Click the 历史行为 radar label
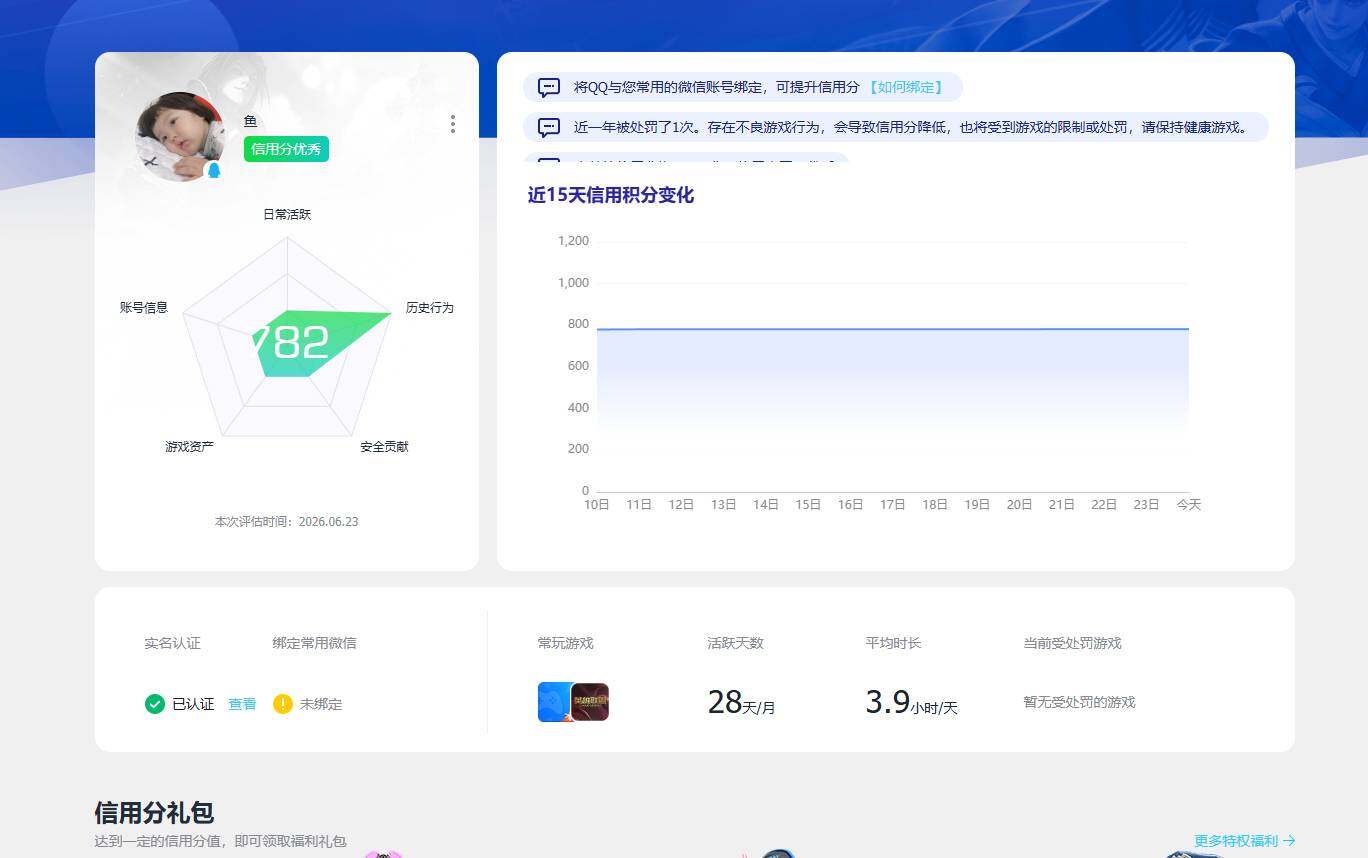Viewport: 1368px width, 858px height. 430,307
